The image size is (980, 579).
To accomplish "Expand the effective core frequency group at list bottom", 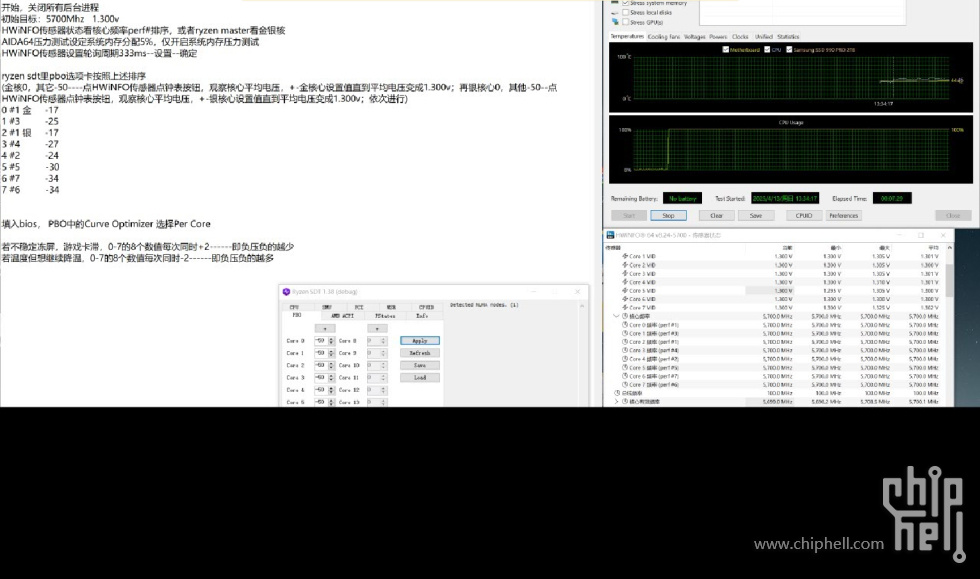I will click(x=617, y=401).
